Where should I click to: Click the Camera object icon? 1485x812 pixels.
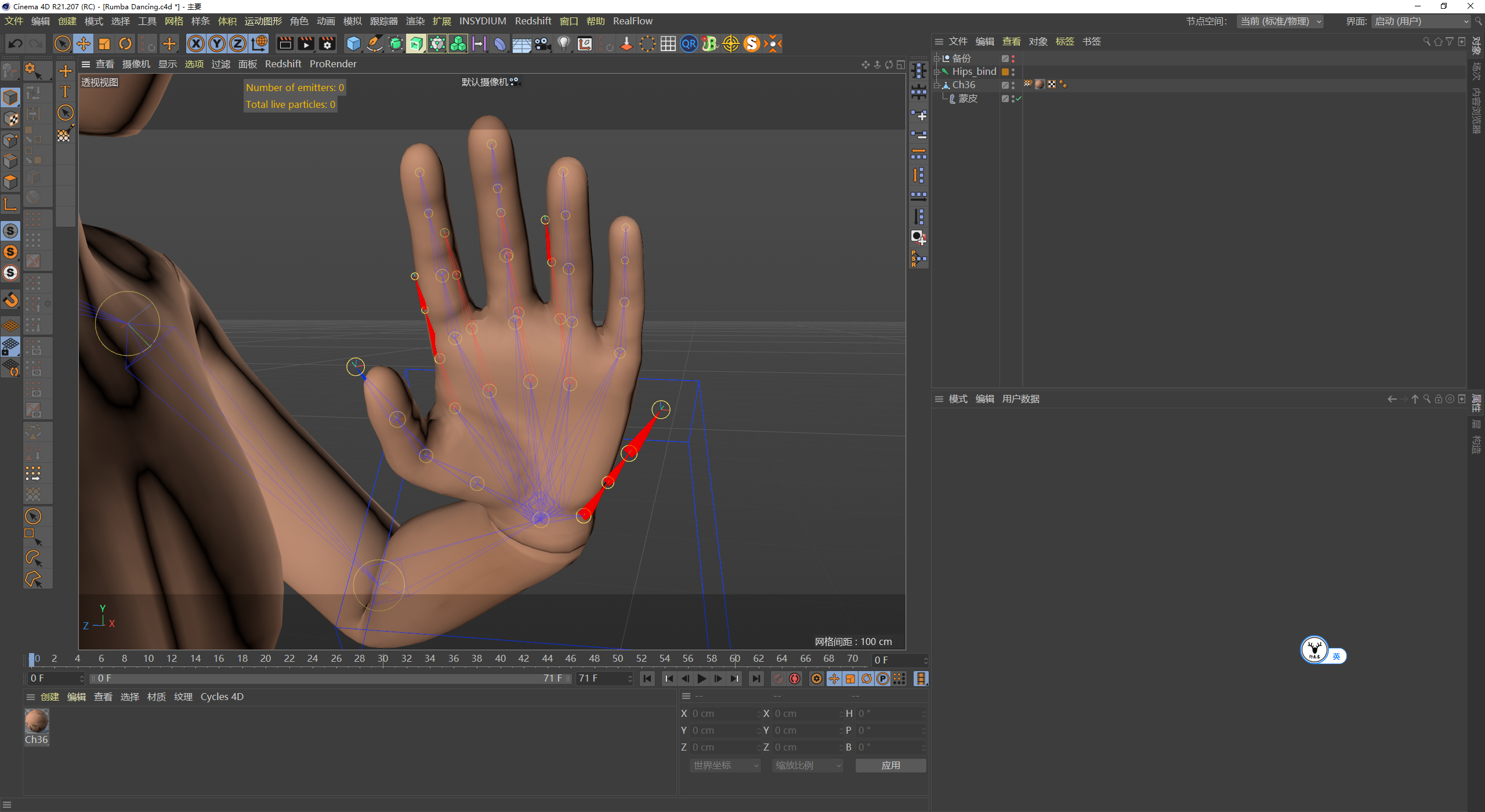[x=542, y=43]
